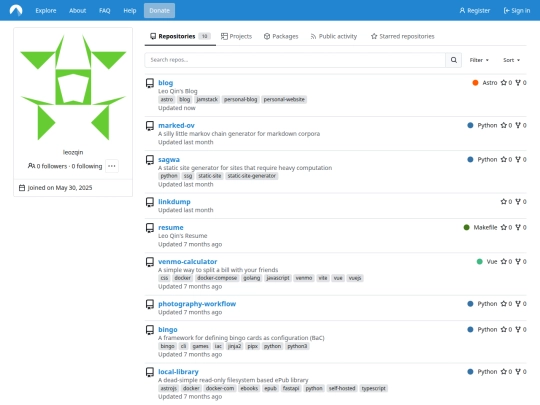Click 0 following link
The image size is (540, 405).
87,166
